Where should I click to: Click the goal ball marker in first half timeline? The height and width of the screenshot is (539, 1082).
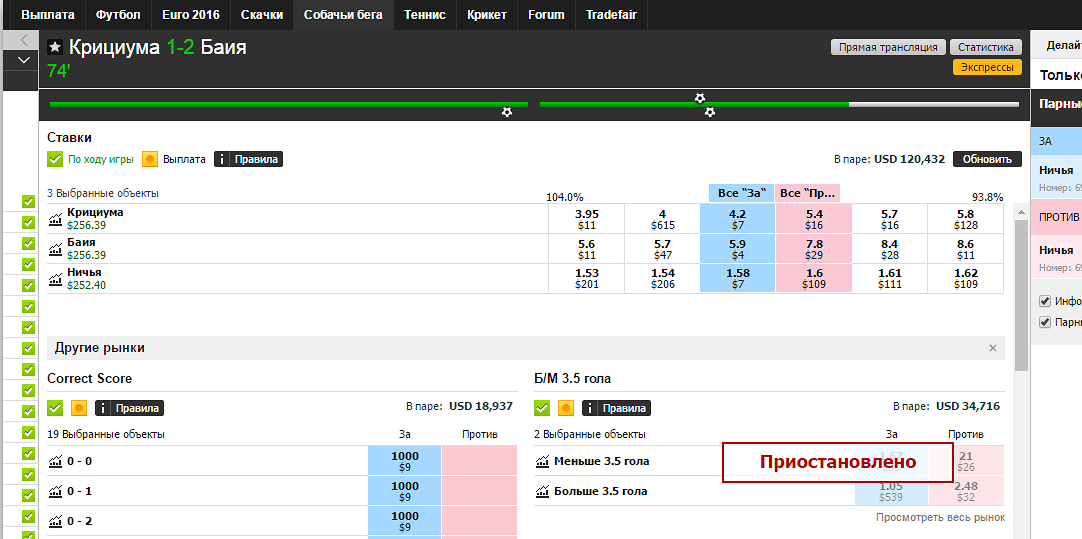click(x=507, y=112)
